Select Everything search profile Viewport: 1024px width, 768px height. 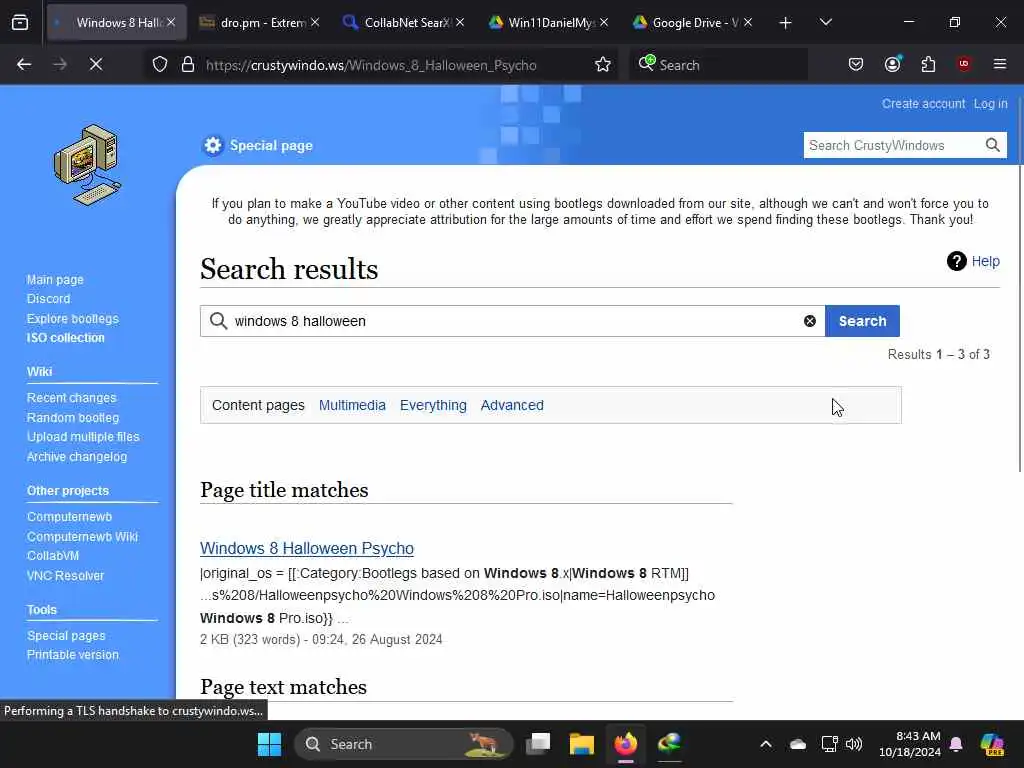coord(433,405)
